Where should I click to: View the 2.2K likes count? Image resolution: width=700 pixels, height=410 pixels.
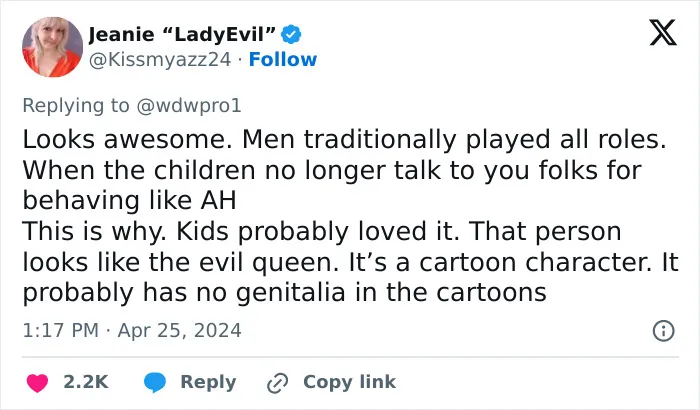click(86, 382)
